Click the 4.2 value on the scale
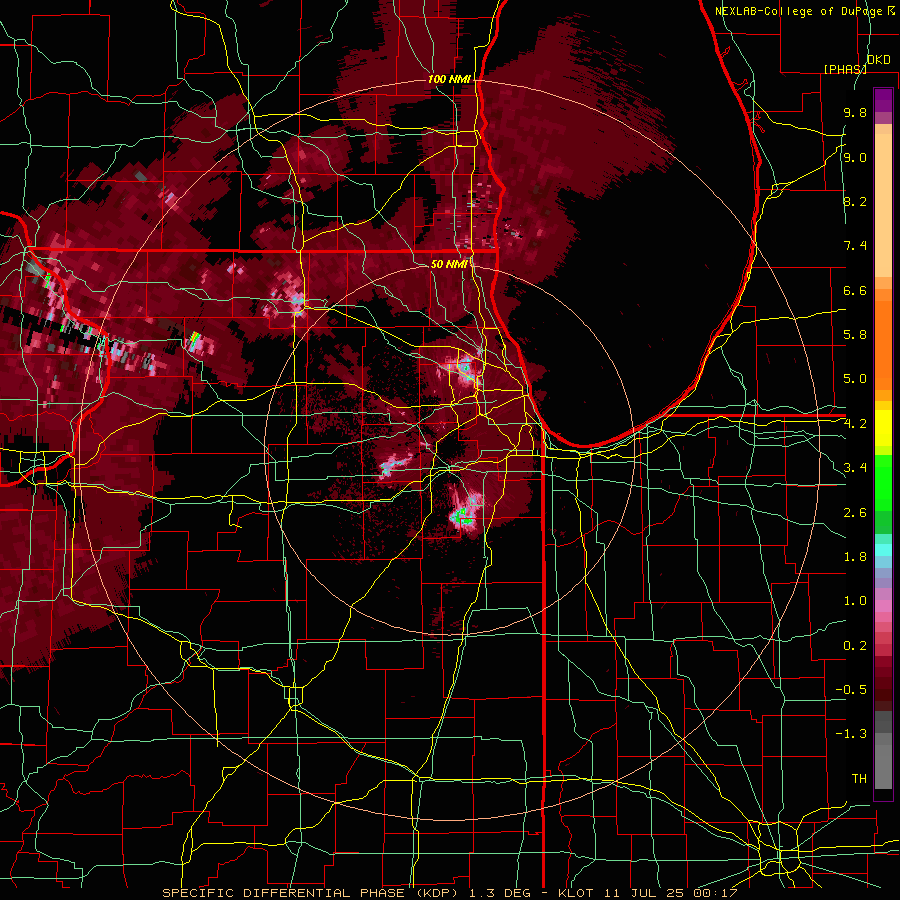This screenshot has width=900, height=900. pos(855,424)
